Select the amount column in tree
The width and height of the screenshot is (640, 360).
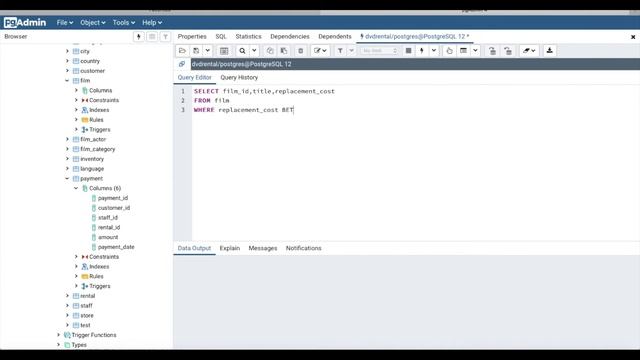pos(108,237)
